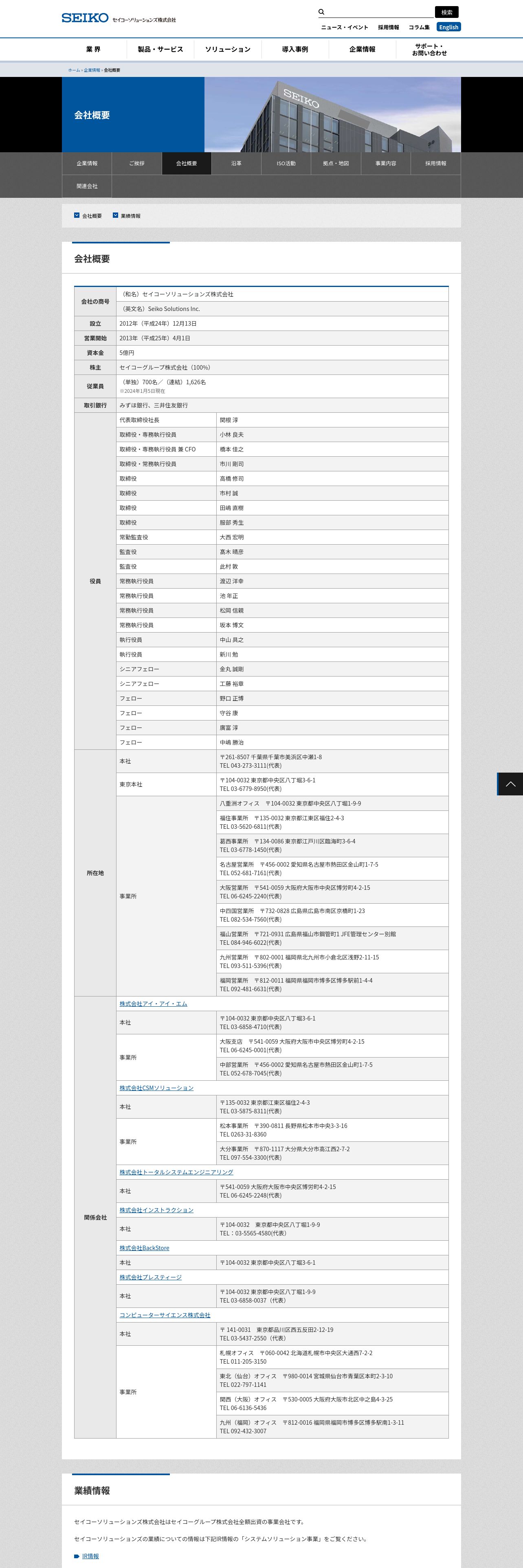
Task: Select the 事業内容 sub-navigation tab
Action: [386, 163]
